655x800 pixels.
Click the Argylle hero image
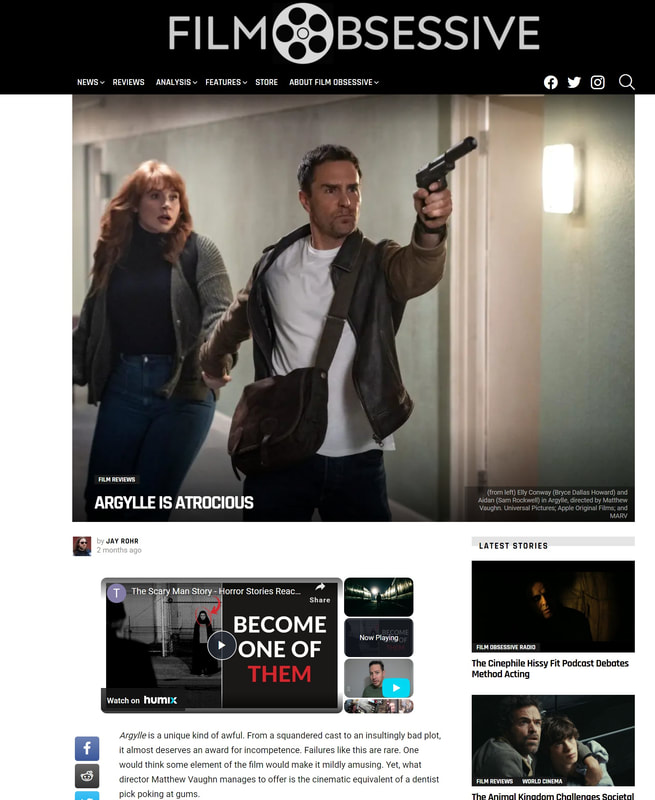pos(354,308)
